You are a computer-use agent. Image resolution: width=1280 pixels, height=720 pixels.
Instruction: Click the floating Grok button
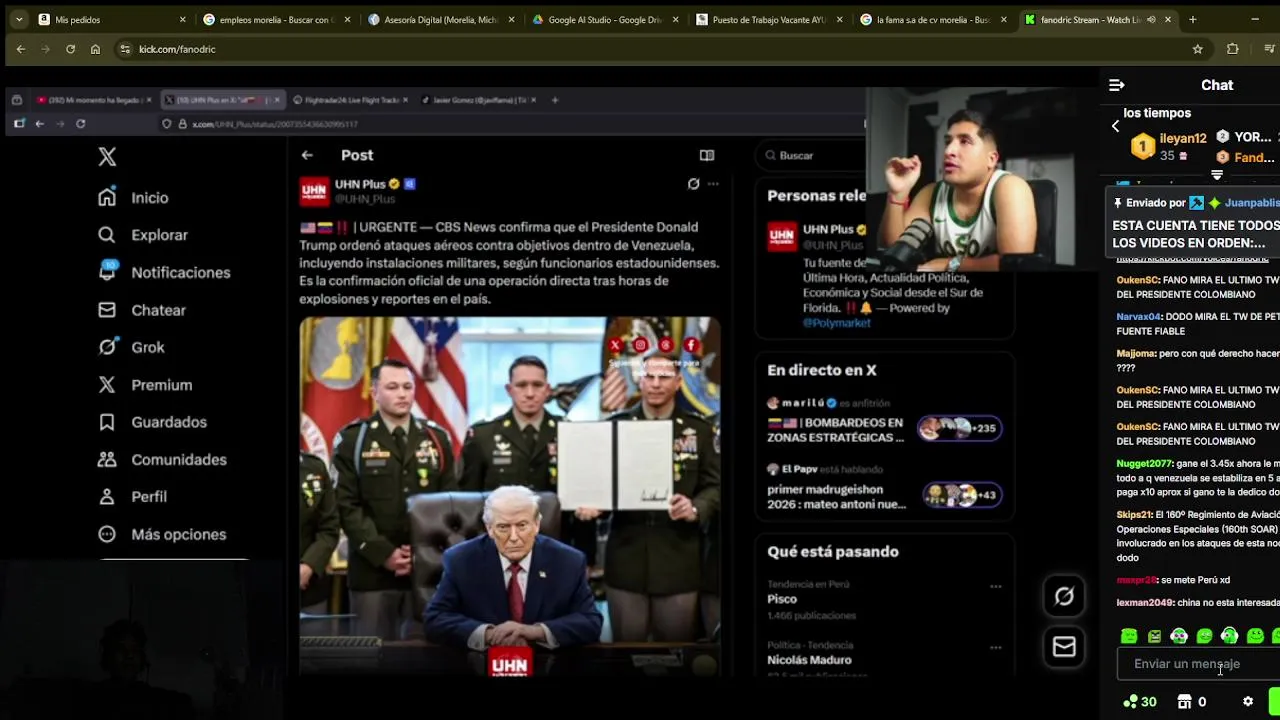point(1064,596)
